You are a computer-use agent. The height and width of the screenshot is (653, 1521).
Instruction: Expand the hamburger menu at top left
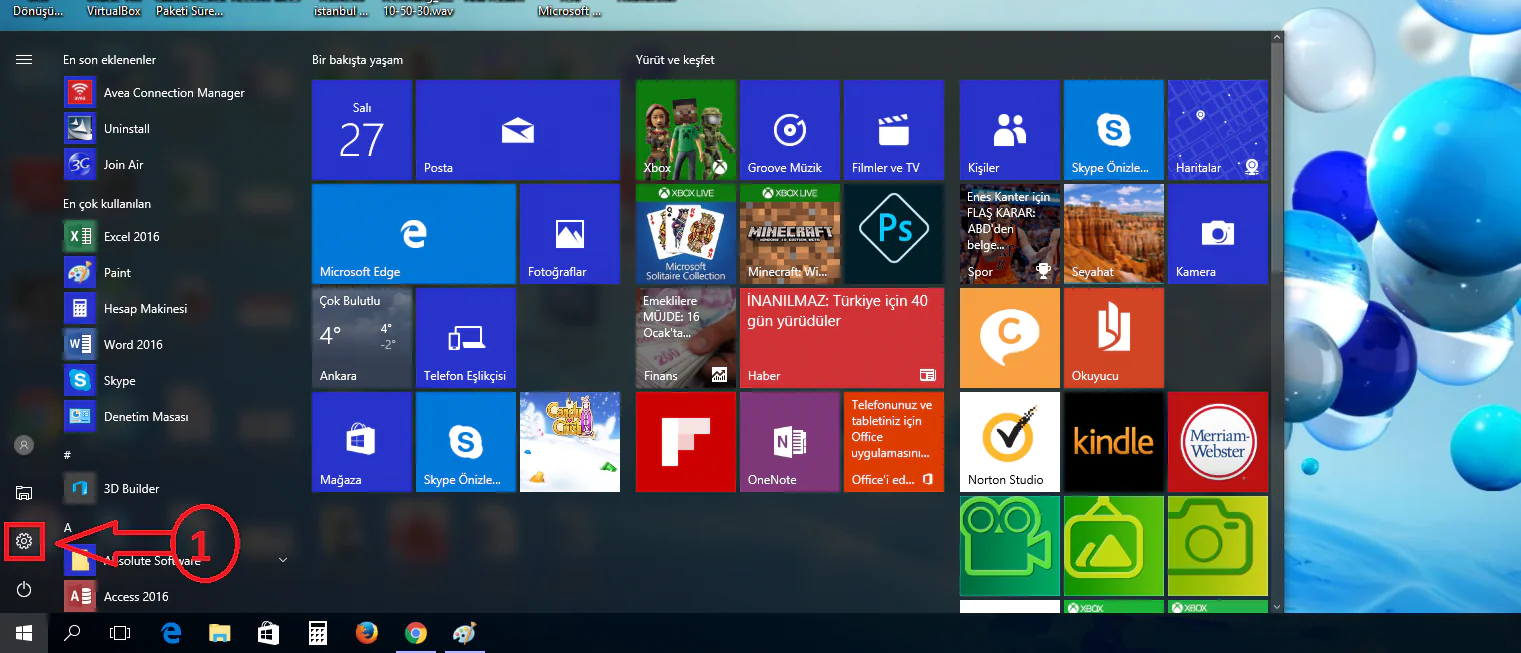[x=24, y=60]
